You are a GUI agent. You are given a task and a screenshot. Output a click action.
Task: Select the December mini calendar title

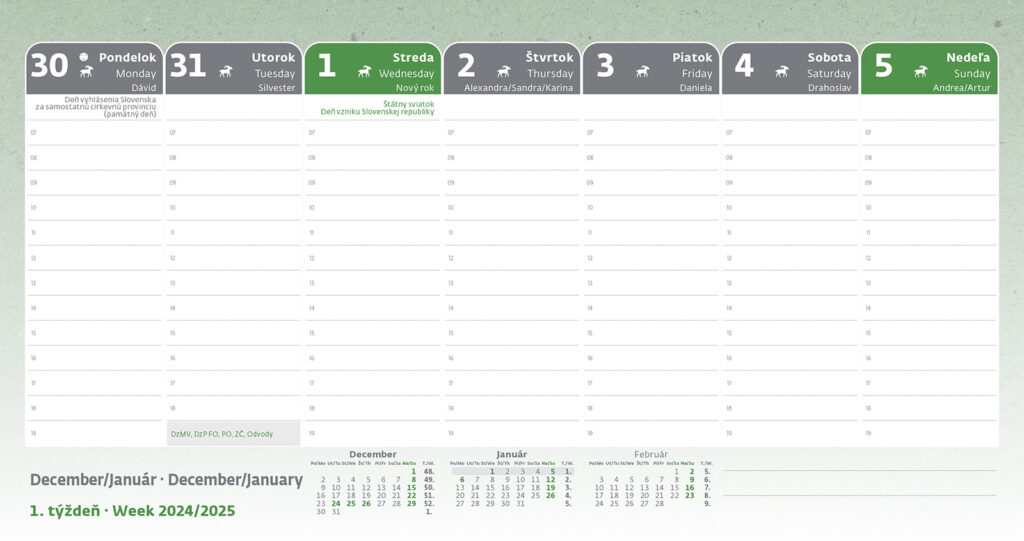click(x=372, y=454)
